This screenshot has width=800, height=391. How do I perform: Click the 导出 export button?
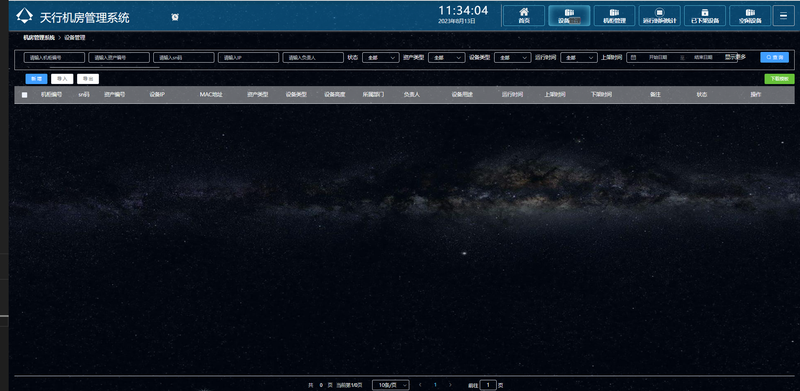88,79
